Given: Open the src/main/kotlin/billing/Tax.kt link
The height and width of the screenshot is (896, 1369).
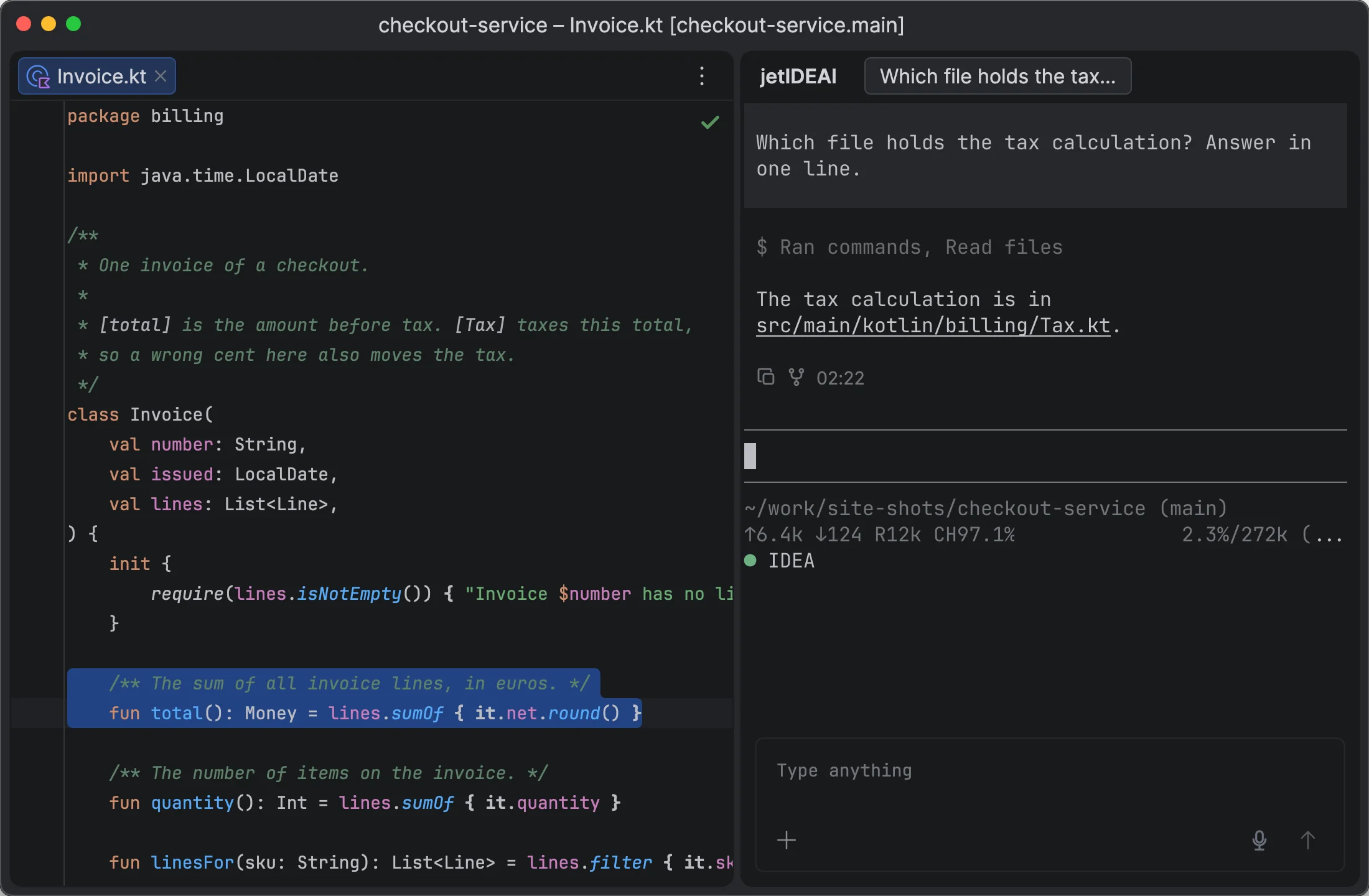Looking at the screenshot, I should 933,325.
